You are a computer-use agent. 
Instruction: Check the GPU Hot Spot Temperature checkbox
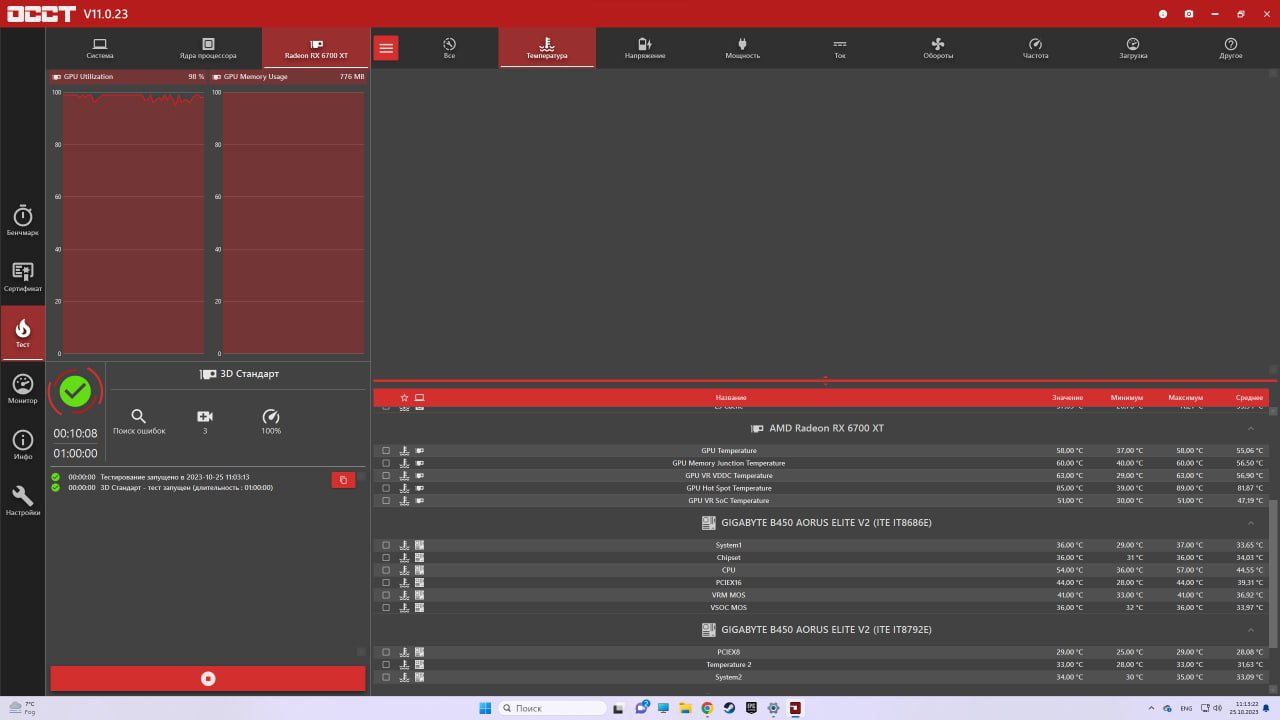(x=386, y=488)
